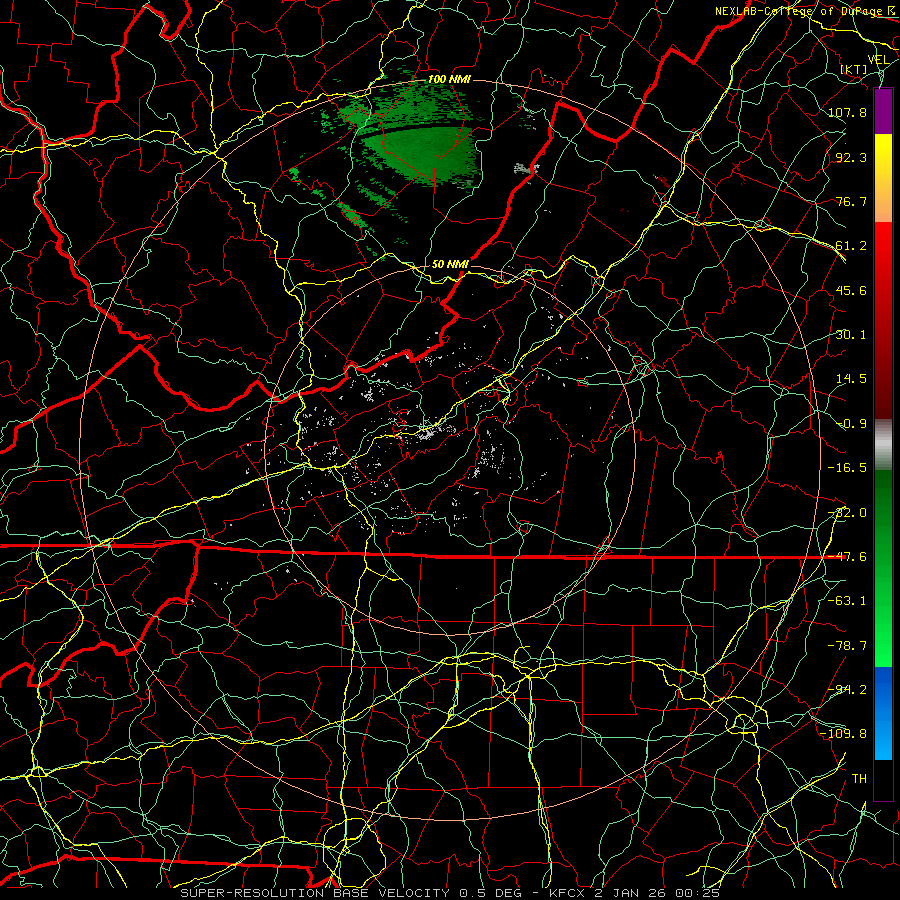Image resolution: width=900 pixels, height=900 pixels.
Task: Click the -78.7 scale value
Action: (x=847, y=646)
